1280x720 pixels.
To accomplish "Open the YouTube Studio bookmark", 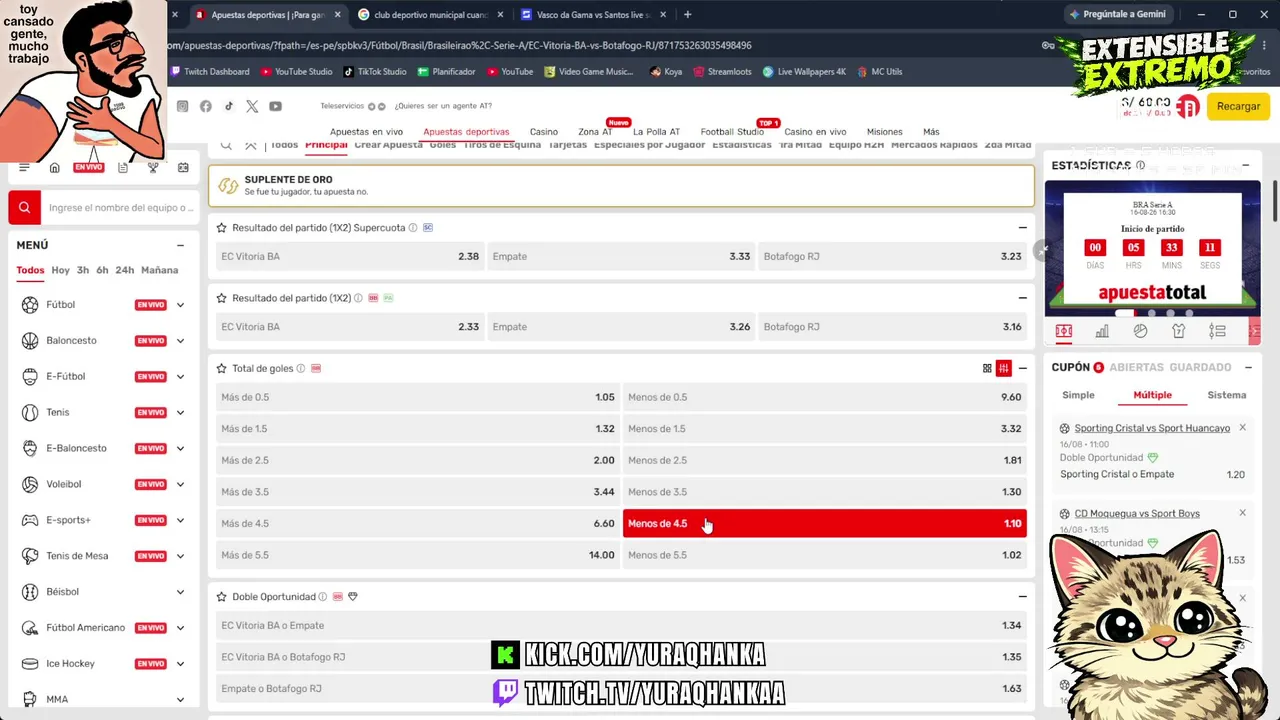I will tap(296, 72).
